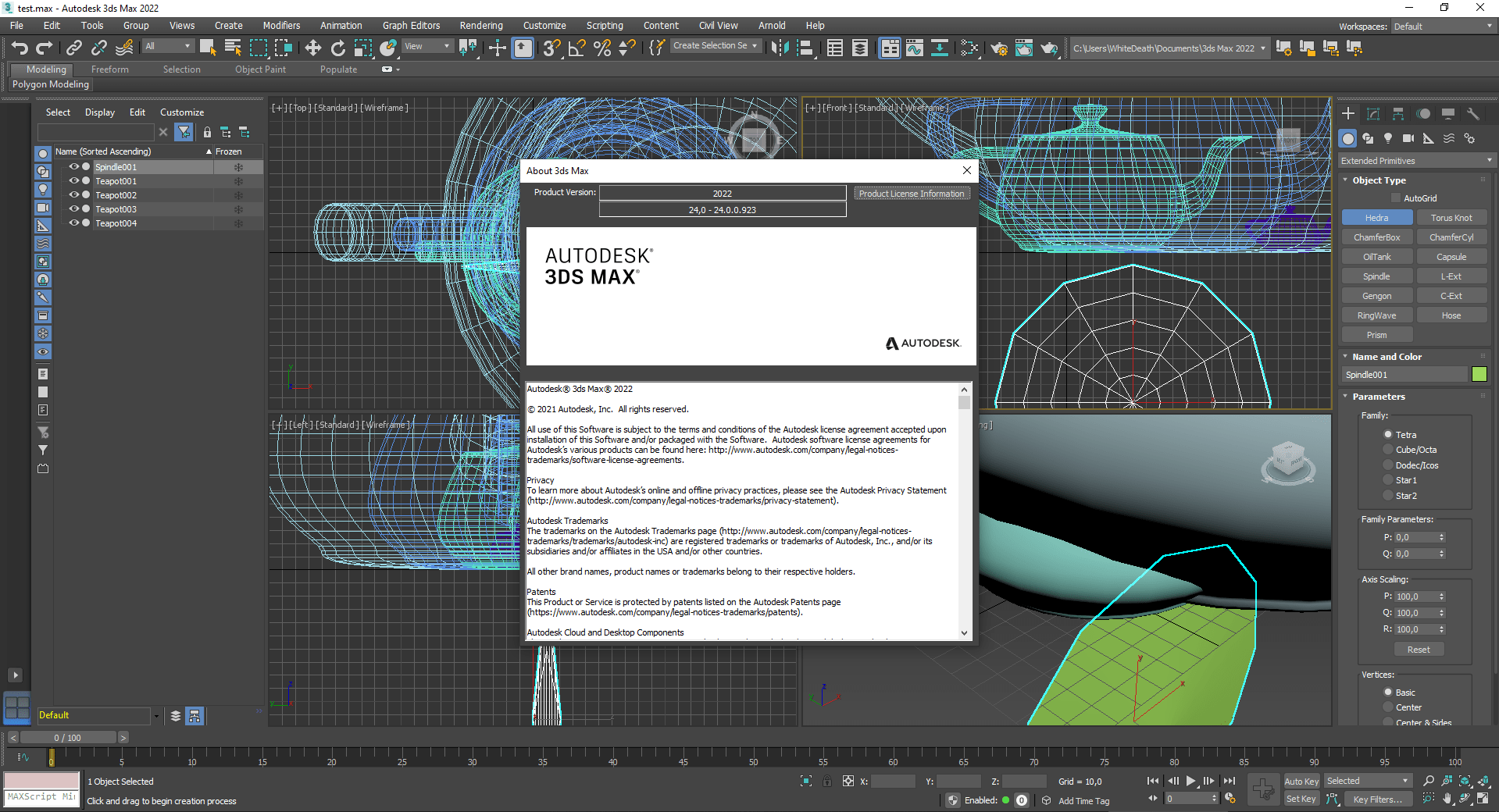
Task: Open the Rendering menu
Action: click(481, 26)
